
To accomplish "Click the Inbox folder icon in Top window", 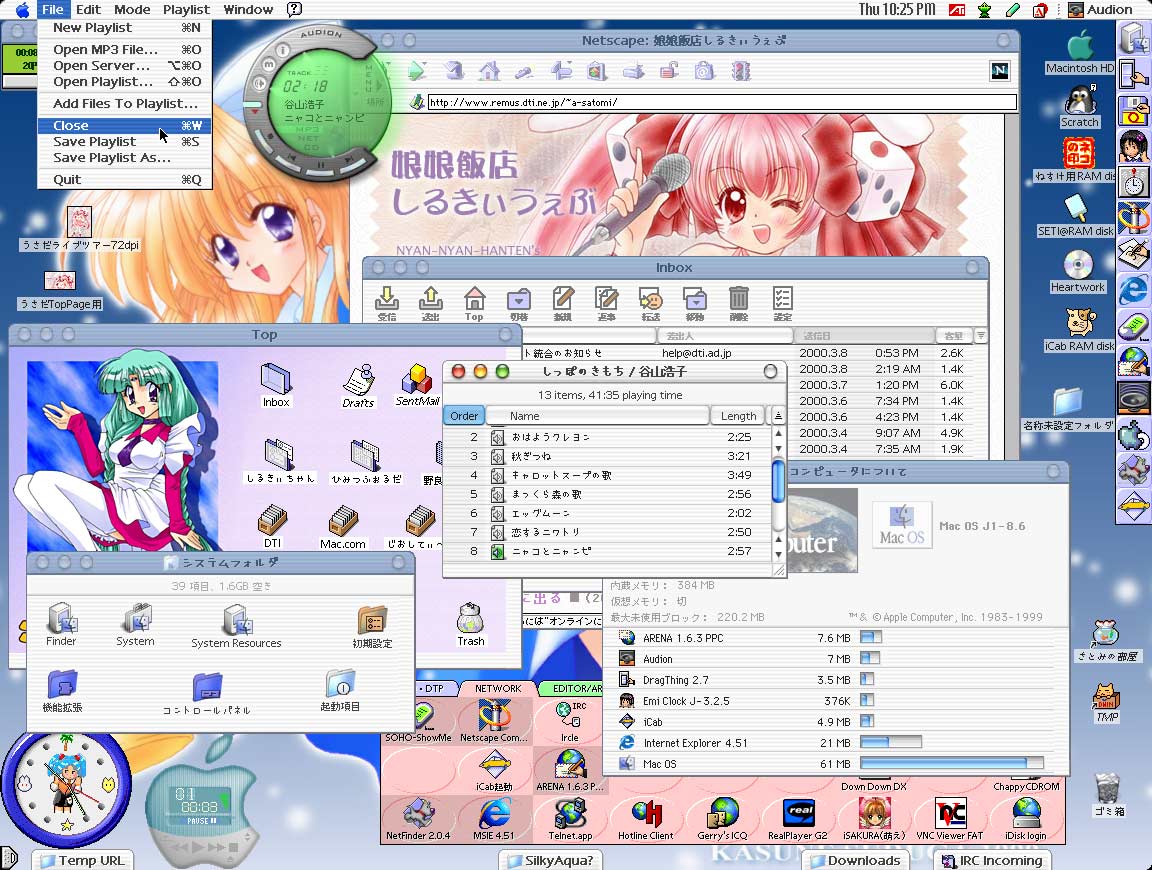I will tap(276, 379).
